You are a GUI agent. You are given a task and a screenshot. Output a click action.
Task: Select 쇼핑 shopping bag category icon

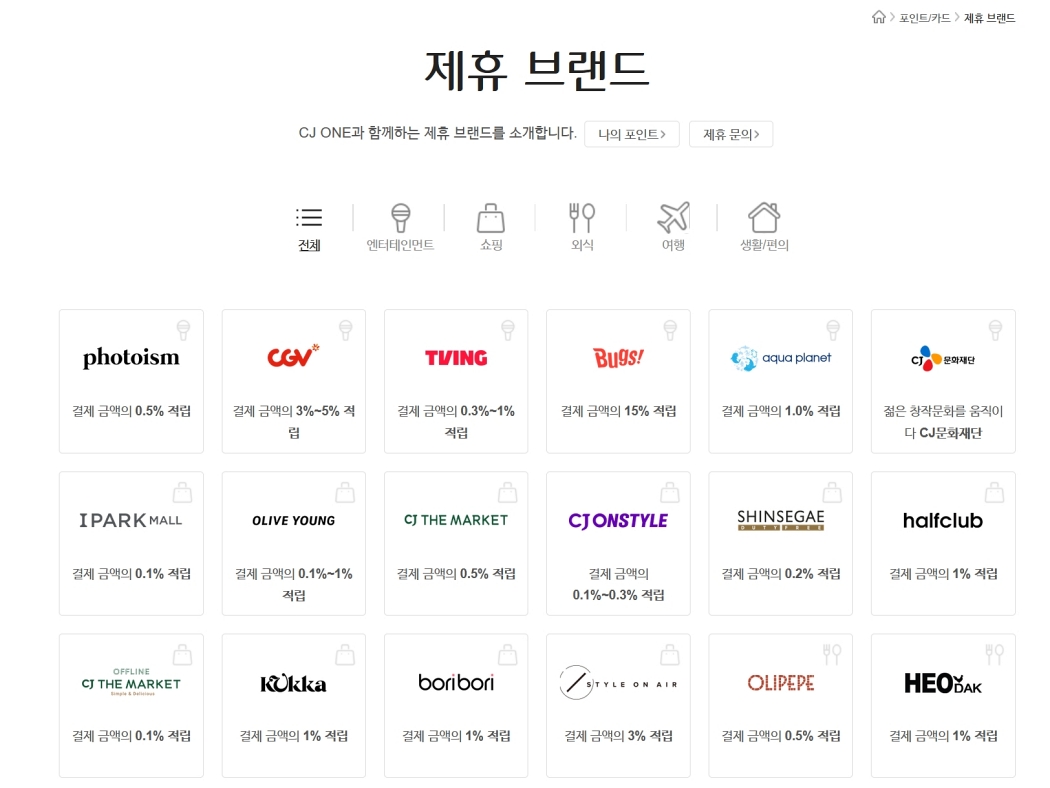(x=491, y=218)
